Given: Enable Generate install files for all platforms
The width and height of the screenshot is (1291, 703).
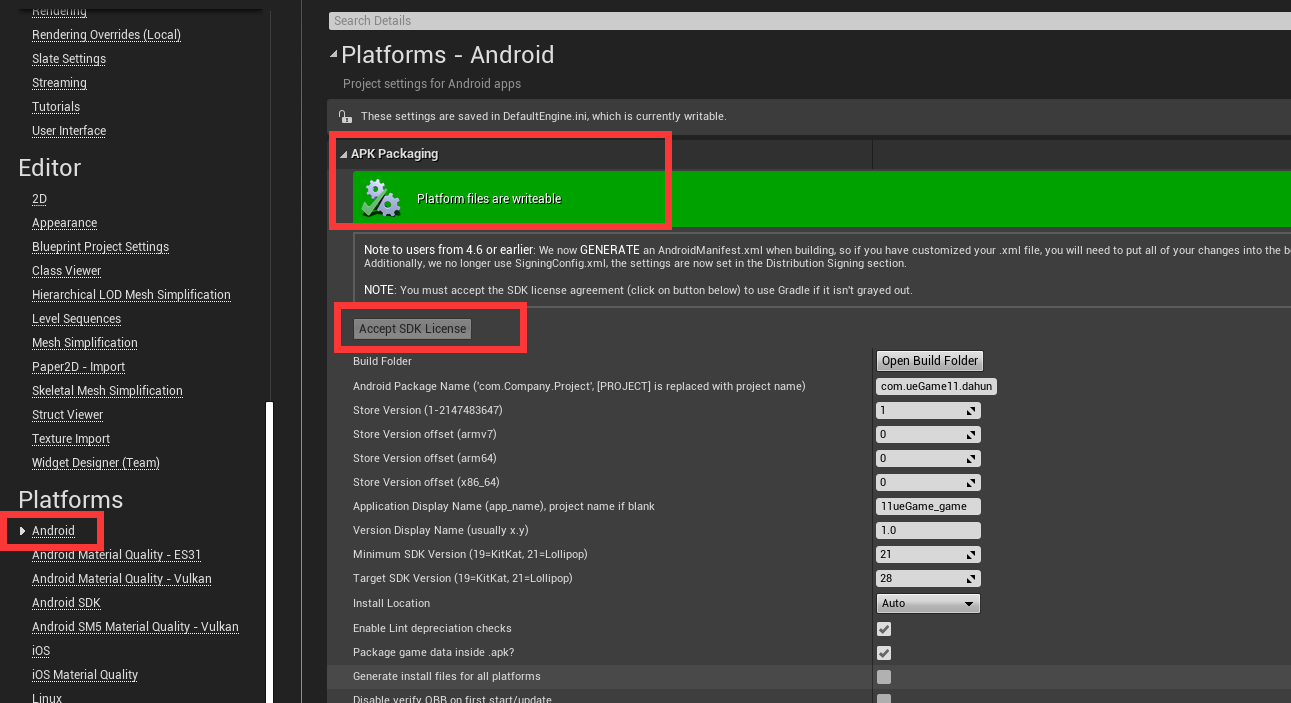Looking at the screenshot, I should tap(883, 677).
